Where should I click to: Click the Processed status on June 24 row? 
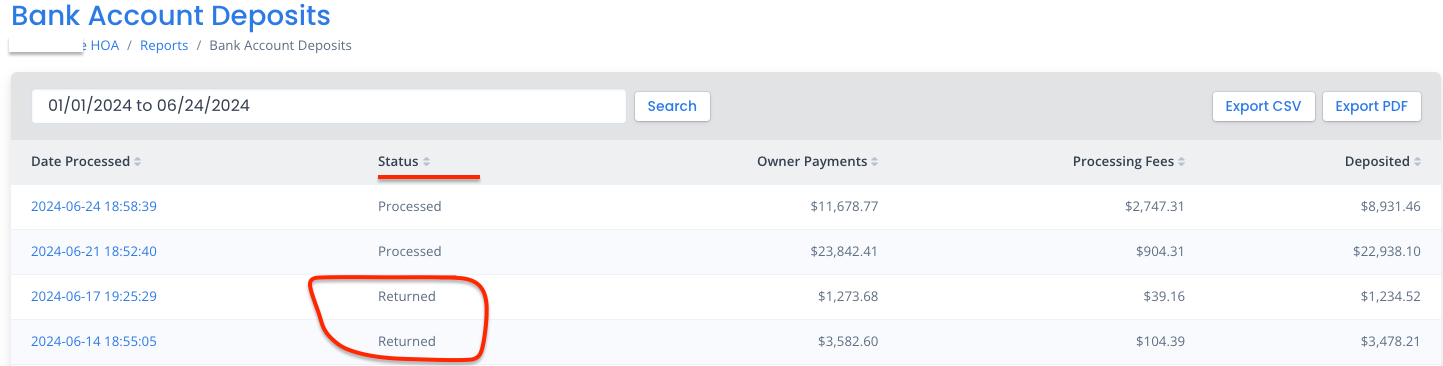click(x=409, y=207)
